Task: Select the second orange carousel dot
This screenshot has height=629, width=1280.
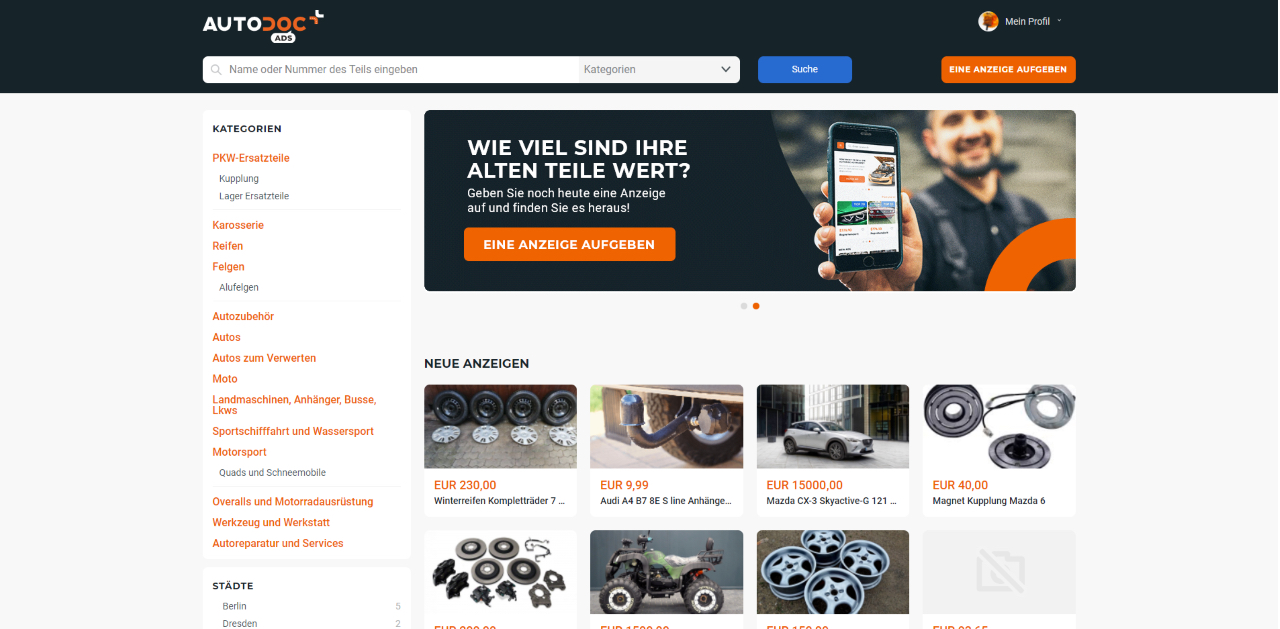Action: click(756, 306)
